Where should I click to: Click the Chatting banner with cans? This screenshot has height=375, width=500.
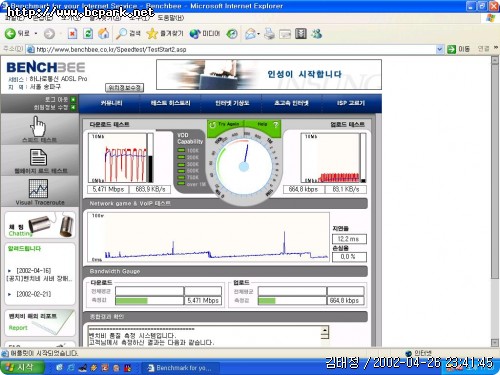point(40,225)
